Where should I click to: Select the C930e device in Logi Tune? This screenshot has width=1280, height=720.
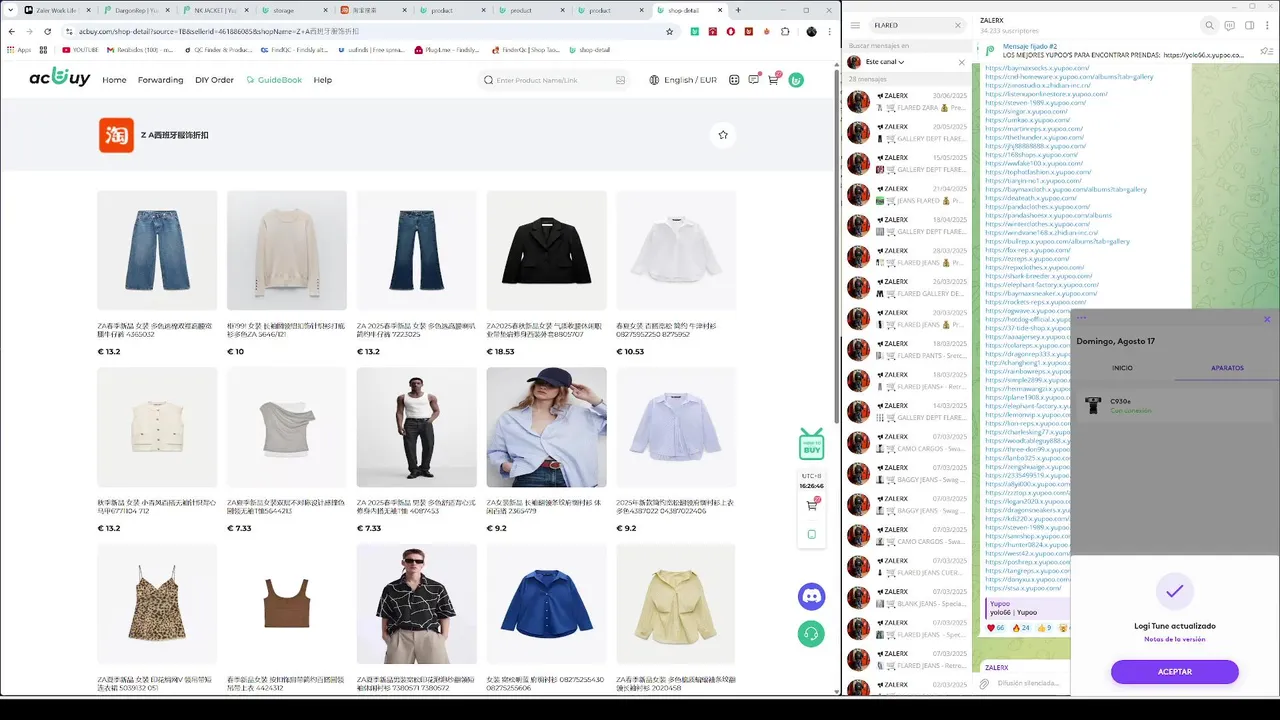pos(1175,405)
